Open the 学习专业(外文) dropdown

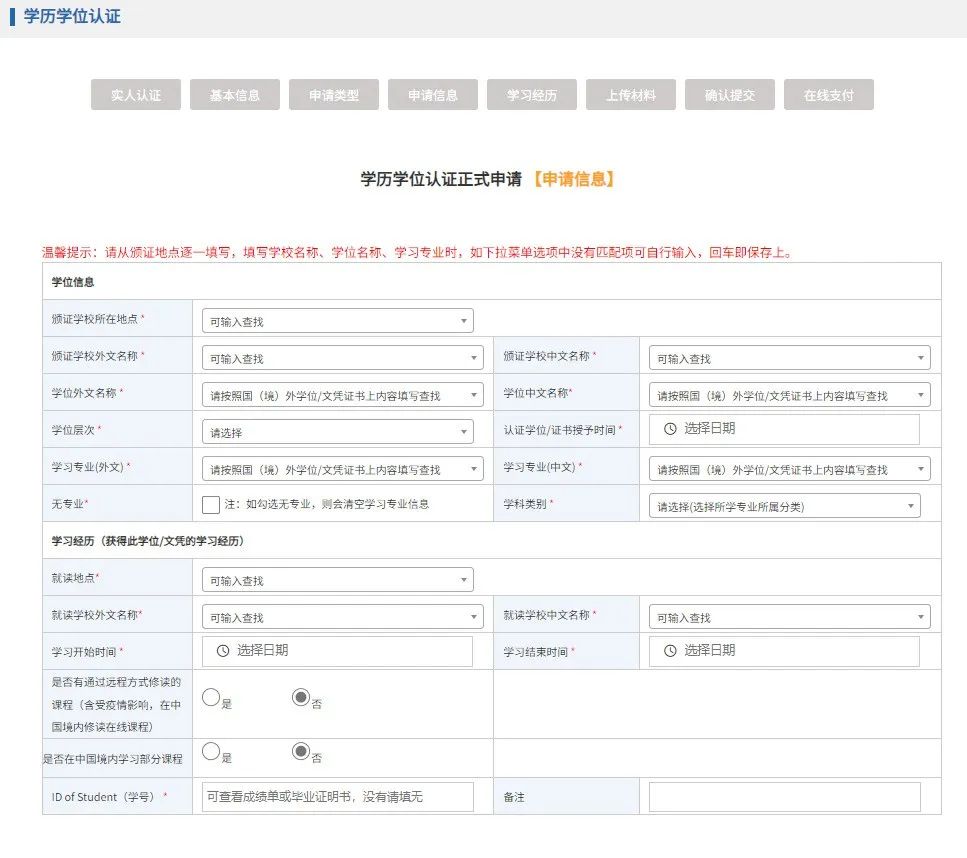(x=342, y=469)
